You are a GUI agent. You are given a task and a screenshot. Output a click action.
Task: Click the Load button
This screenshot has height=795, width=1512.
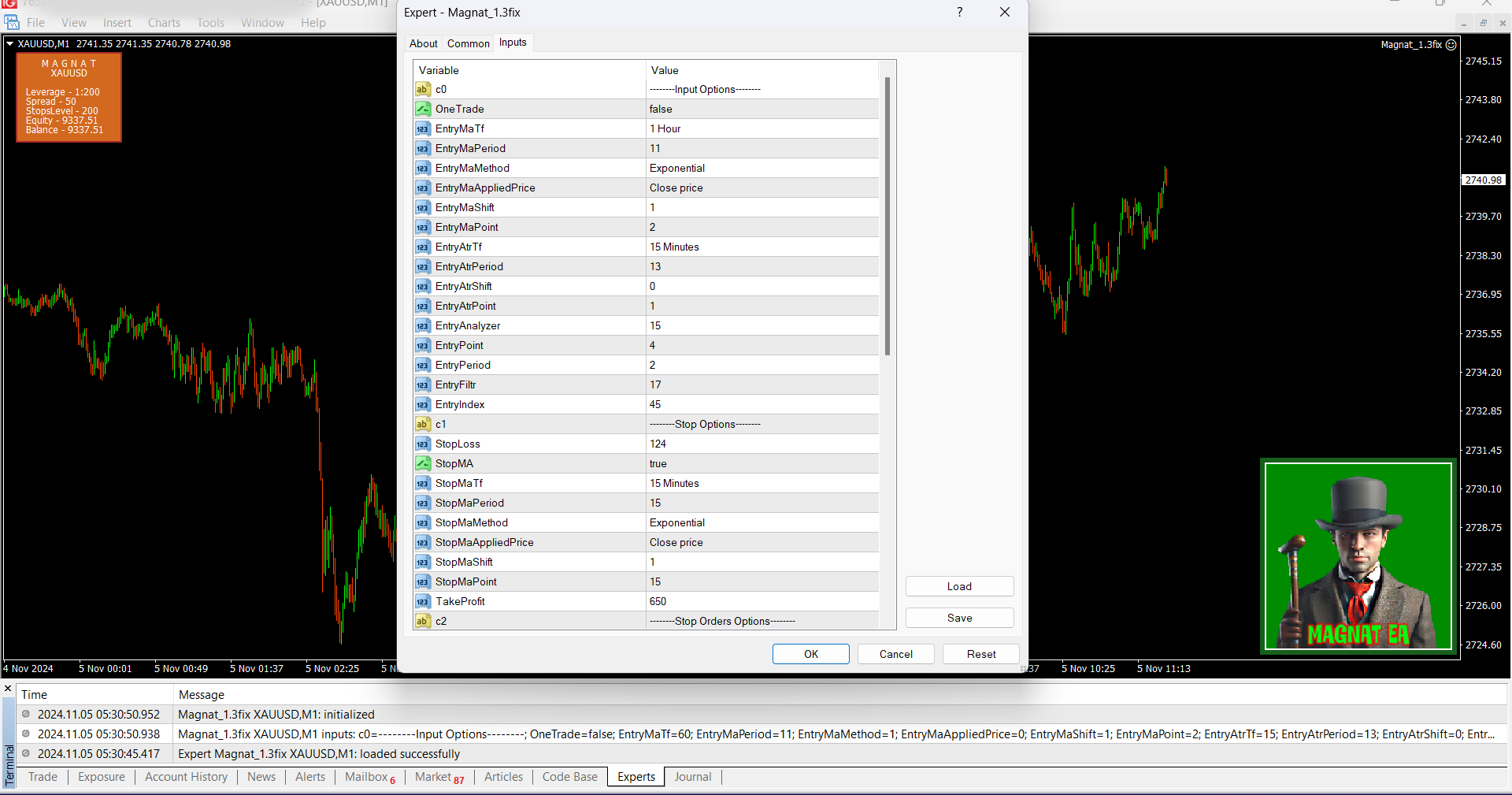point(958,586)
